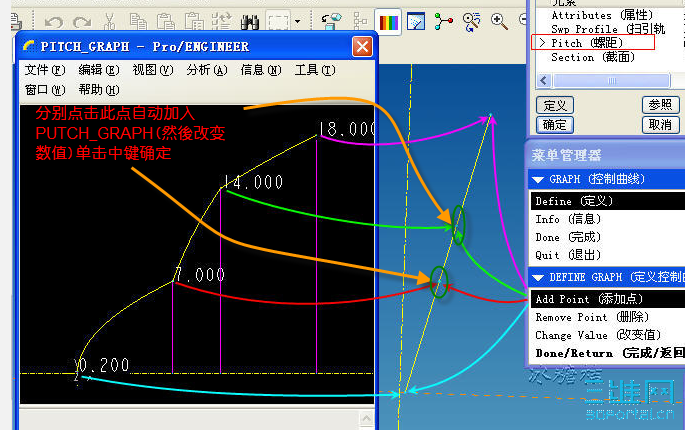This screenshot has width=685, height=430.
Task: Click the orient mode magnifier icon
Action: point(471,21)
